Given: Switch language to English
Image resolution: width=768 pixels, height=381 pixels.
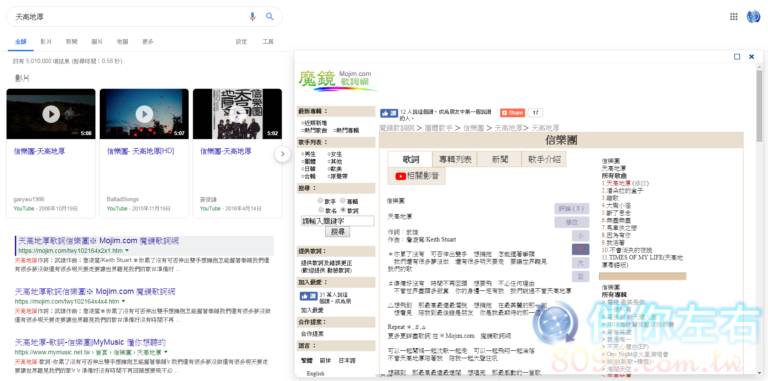Looking at the screenshot, I should click(x=315, y=374).
